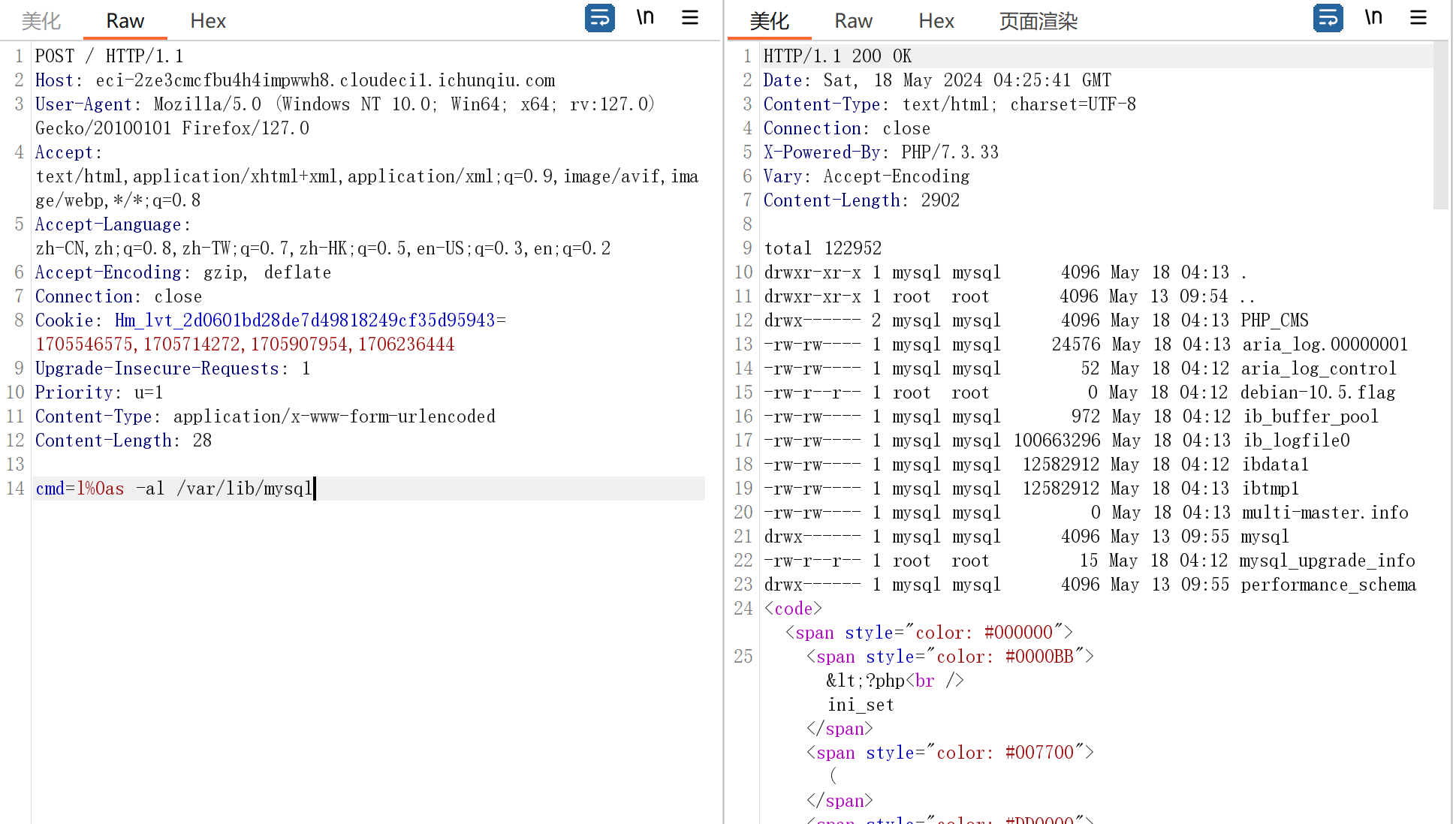This screenshot has height=824, width=1456.
Task: Click the Accept-Language header name
Action: pos(108,224)
